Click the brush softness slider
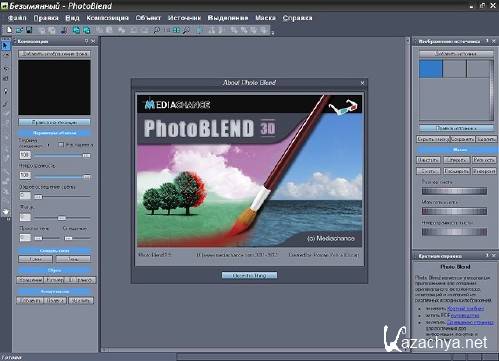The image size is (499, 361). pos(454,211)
